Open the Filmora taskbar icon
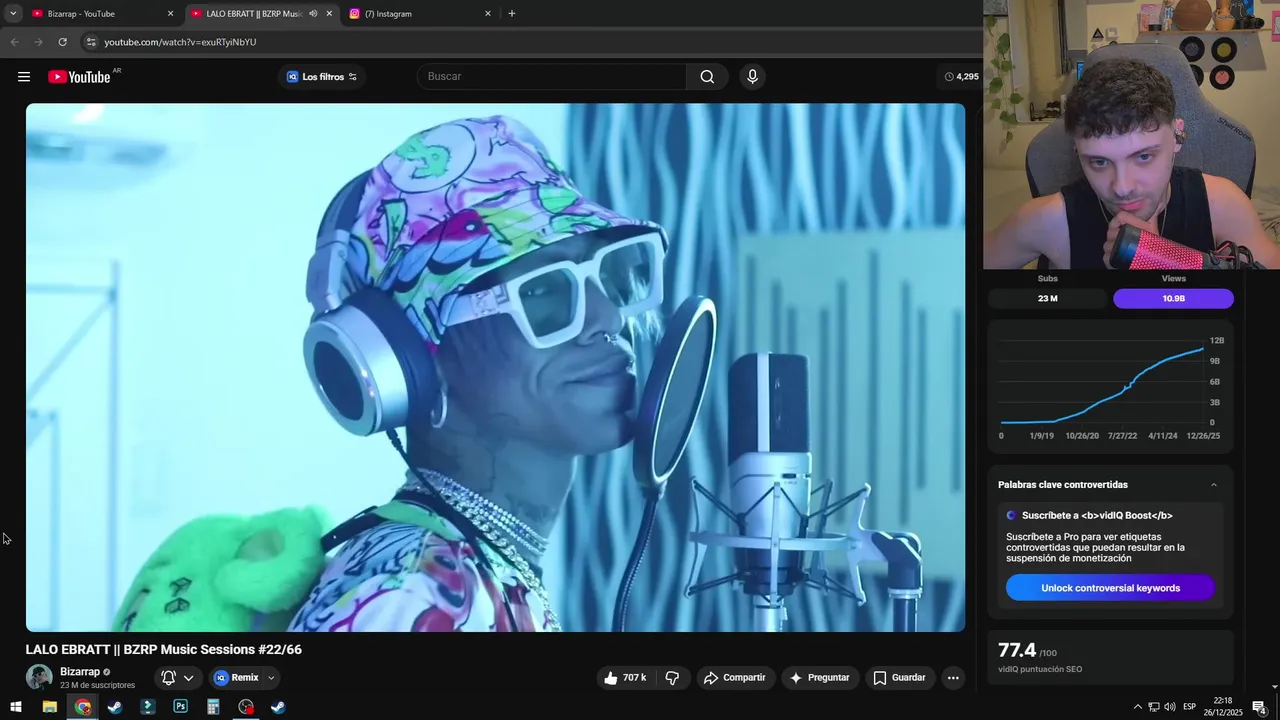The height and width of the screenshot is (720, 1280). tap(148, 707)
